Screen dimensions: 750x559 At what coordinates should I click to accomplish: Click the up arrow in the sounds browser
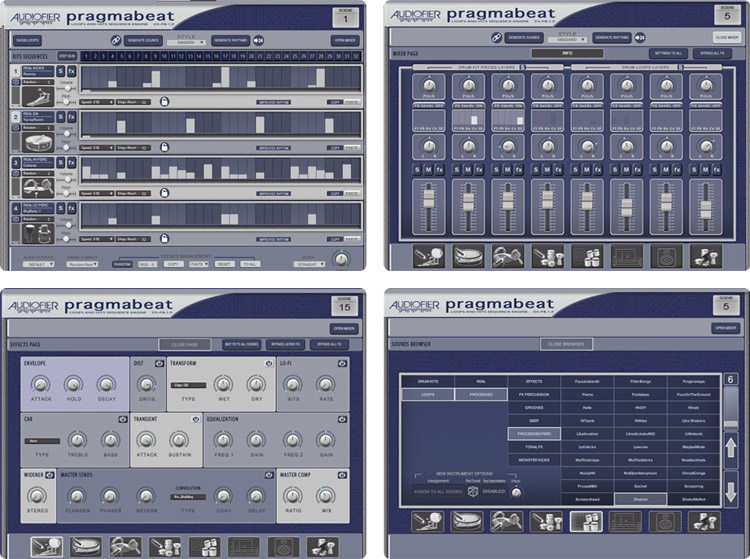731,449
